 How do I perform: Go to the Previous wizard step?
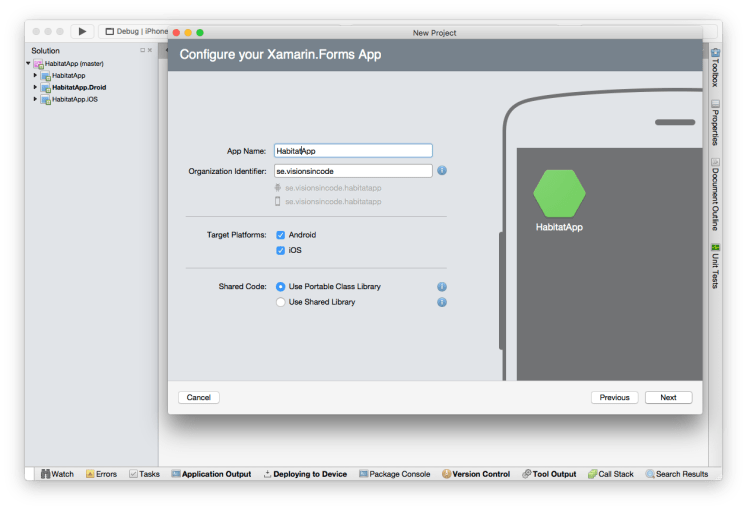click(615, 398)
